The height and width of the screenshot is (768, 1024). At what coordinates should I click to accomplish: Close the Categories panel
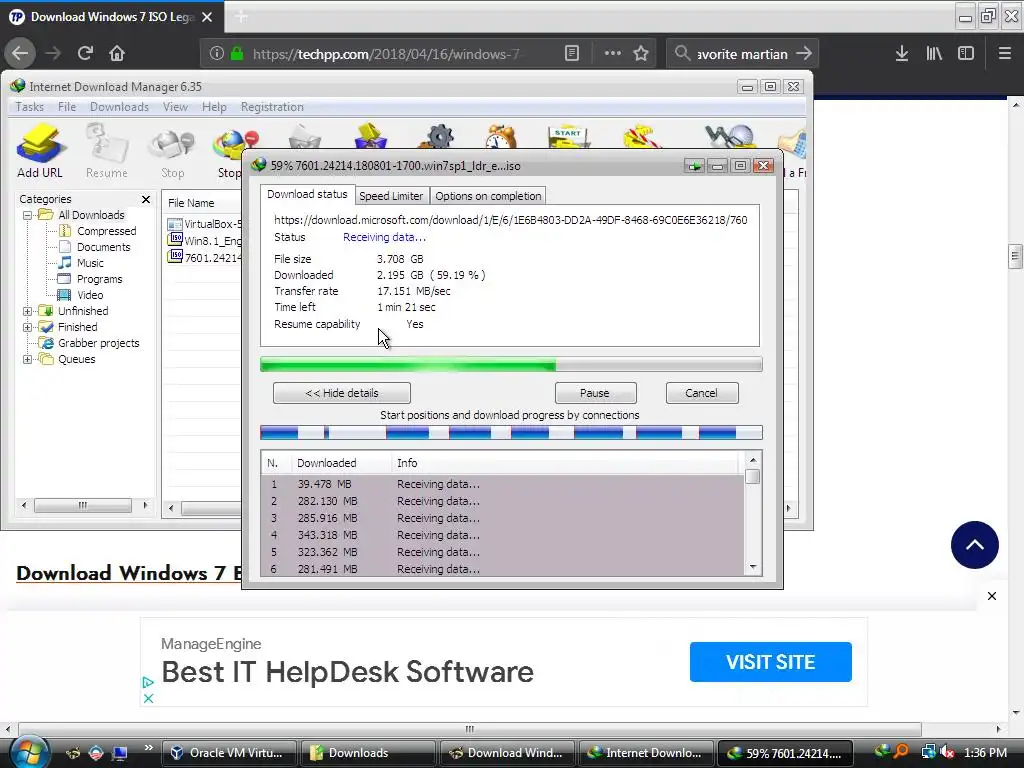click(146, 199)
